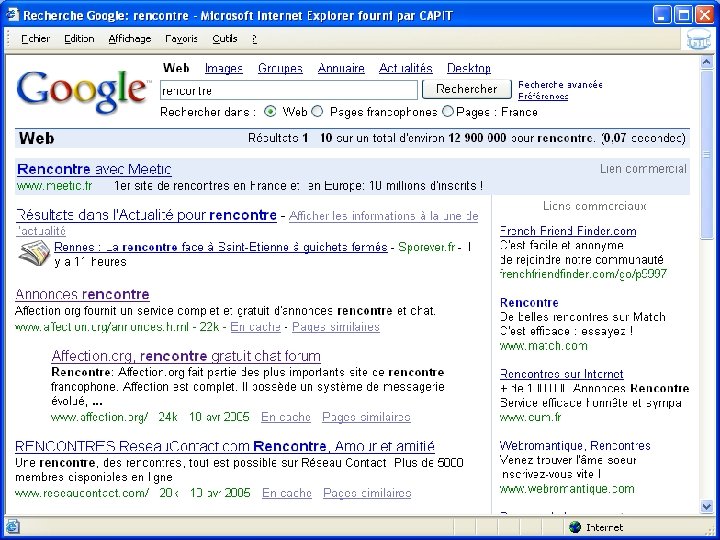The image size is (720, 540).
Task: Open the Rencontre avec Meetic ad link
Action: [94, 169]
